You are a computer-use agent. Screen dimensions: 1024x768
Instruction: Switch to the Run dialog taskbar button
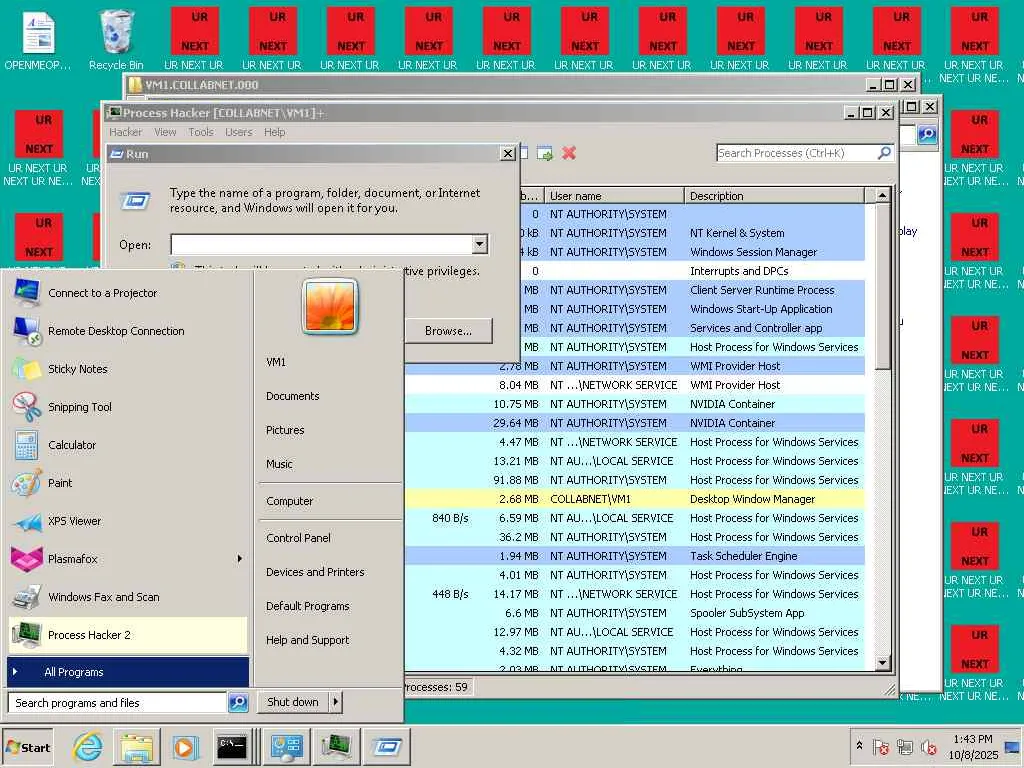(x=387, y=747)
